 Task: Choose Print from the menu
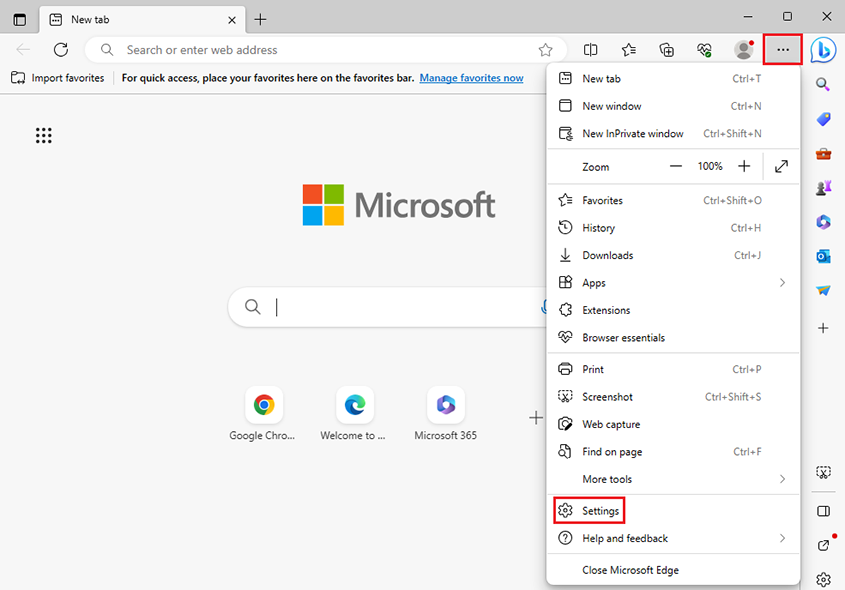[x=673, y=370]
